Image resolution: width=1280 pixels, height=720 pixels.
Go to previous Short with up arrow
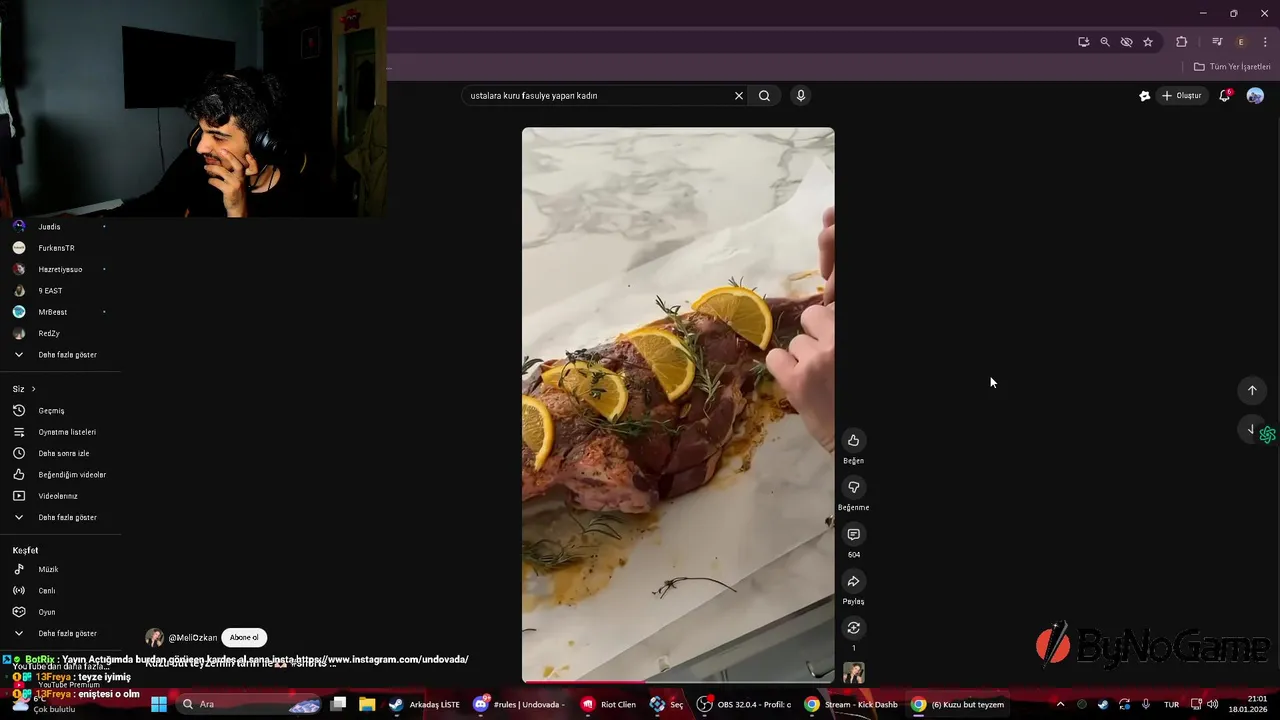tap(1252, 390)
